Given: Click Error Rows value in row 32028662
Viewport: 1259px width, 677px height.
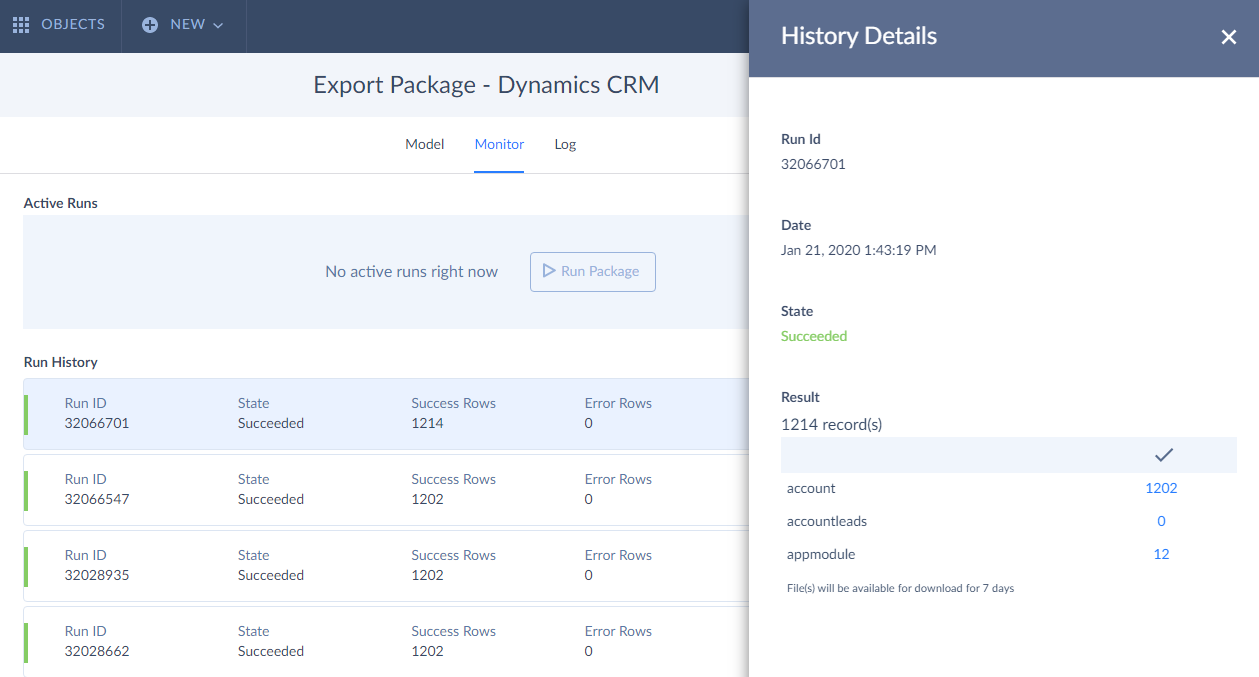Looking at the screenshot, I should pyautogui.click(x=589, y=651).
